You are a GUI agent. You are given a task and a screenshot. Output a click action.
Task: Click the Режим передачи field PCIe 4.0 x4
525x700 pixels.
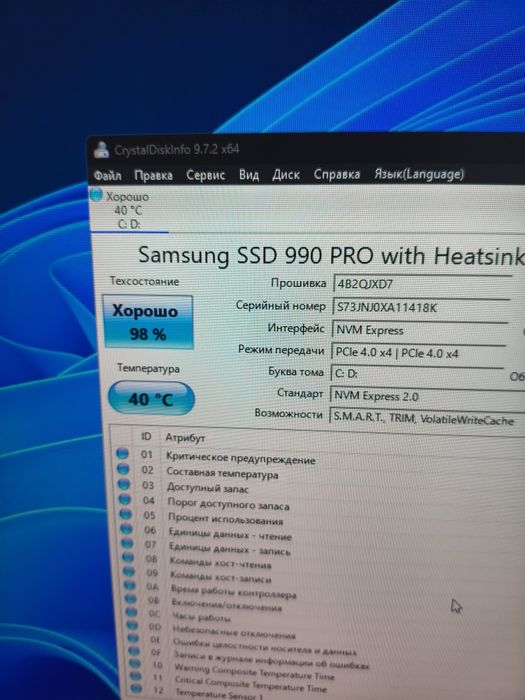pyautogui.click(x=418, y=353)
